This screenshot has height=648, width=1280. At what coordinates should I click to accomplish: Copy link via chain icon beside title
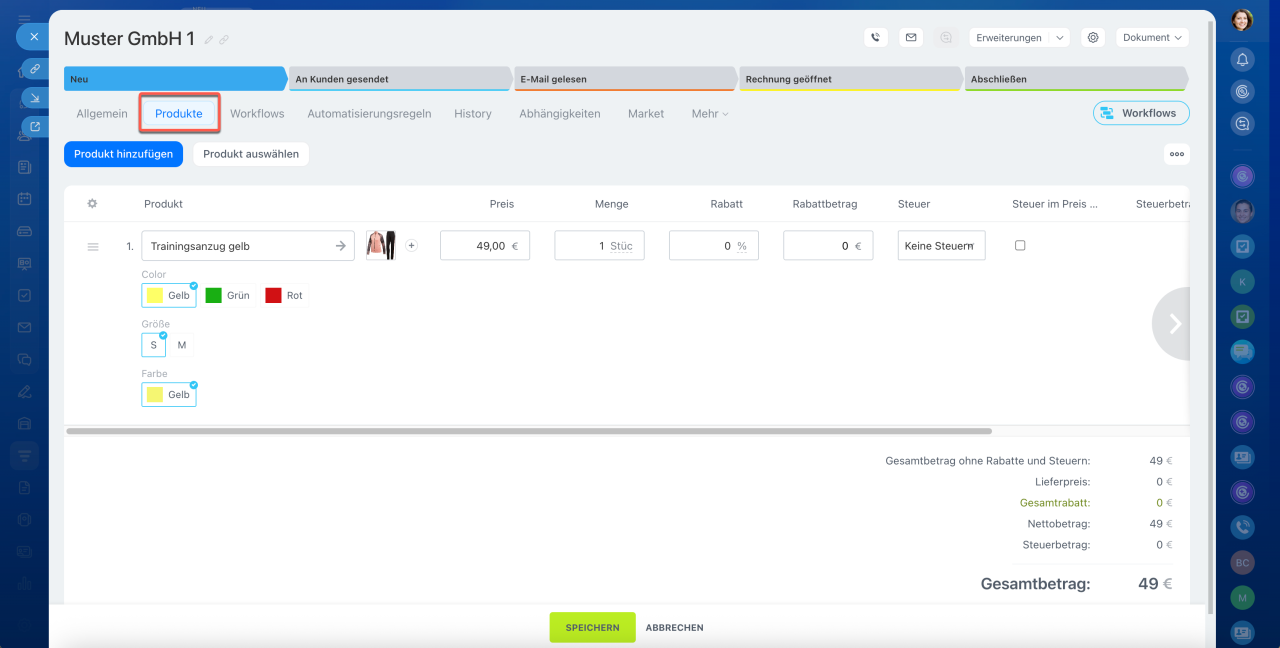point(224,40)
